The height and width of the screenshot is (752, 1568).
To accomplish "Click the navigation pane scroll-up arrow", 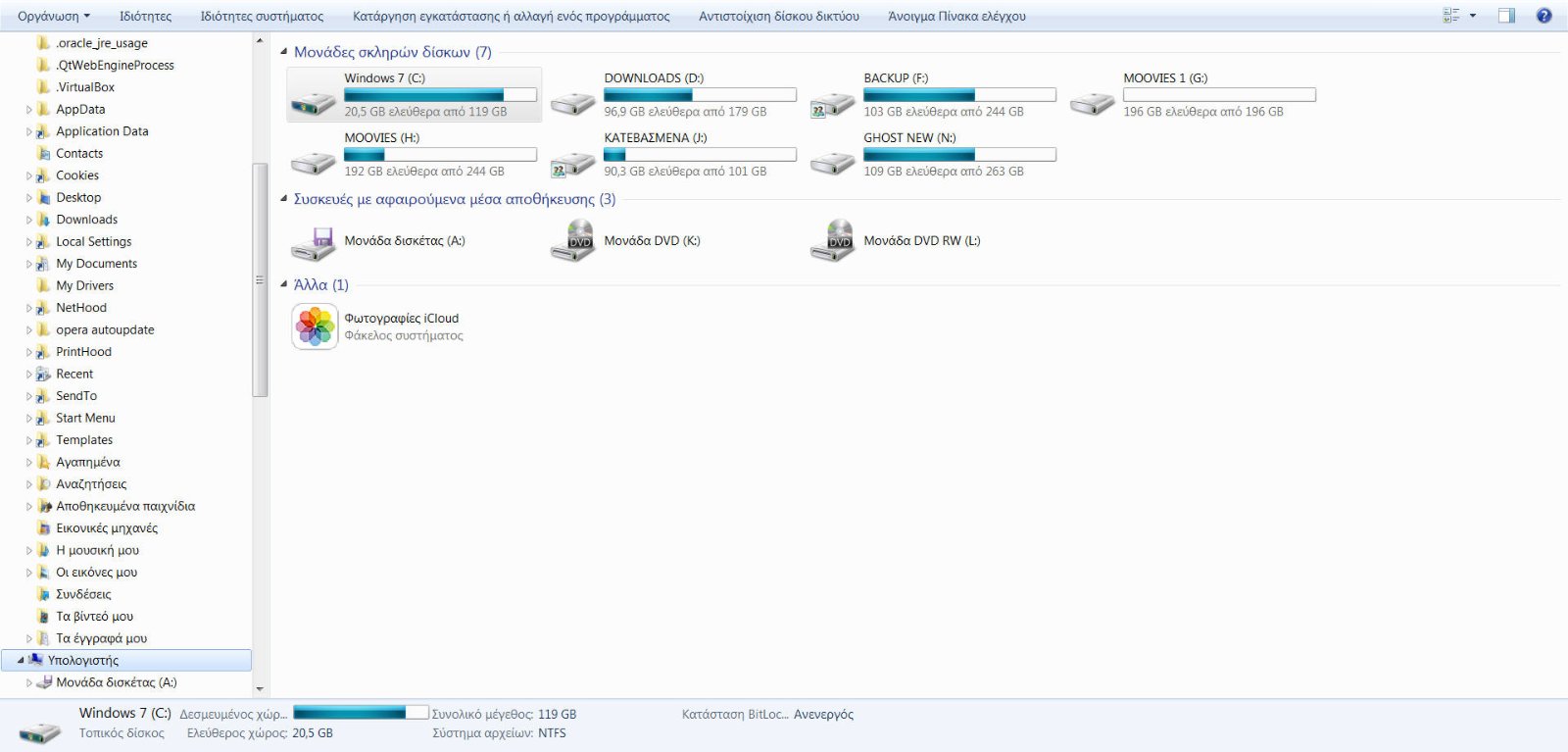I will (x=260, y=40).
